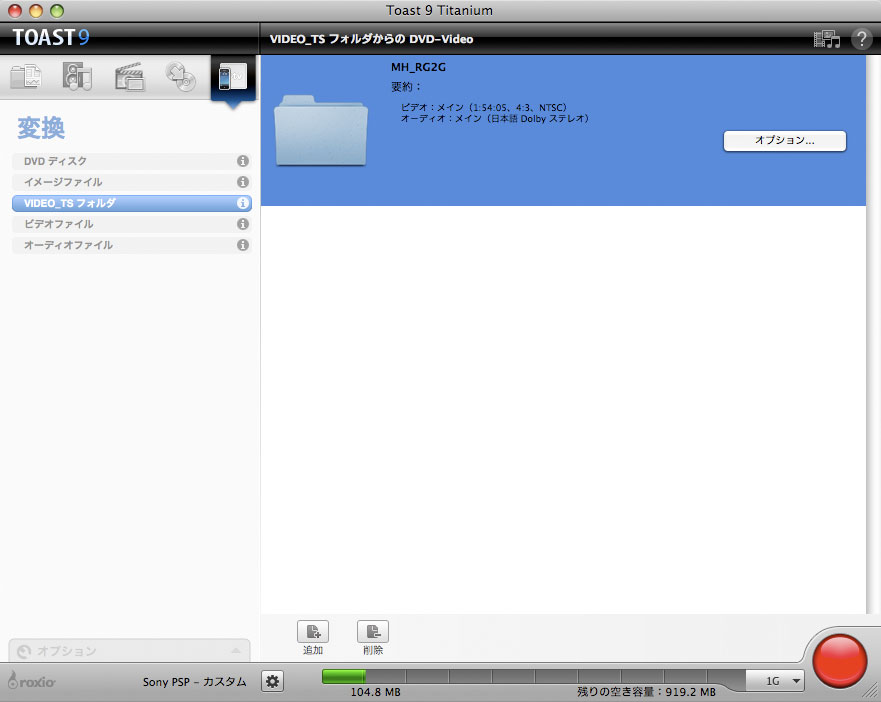The width and height of the screenshot is (881, 702).
Task: Click the MH_RG2G title text
Action: (419, 67)
